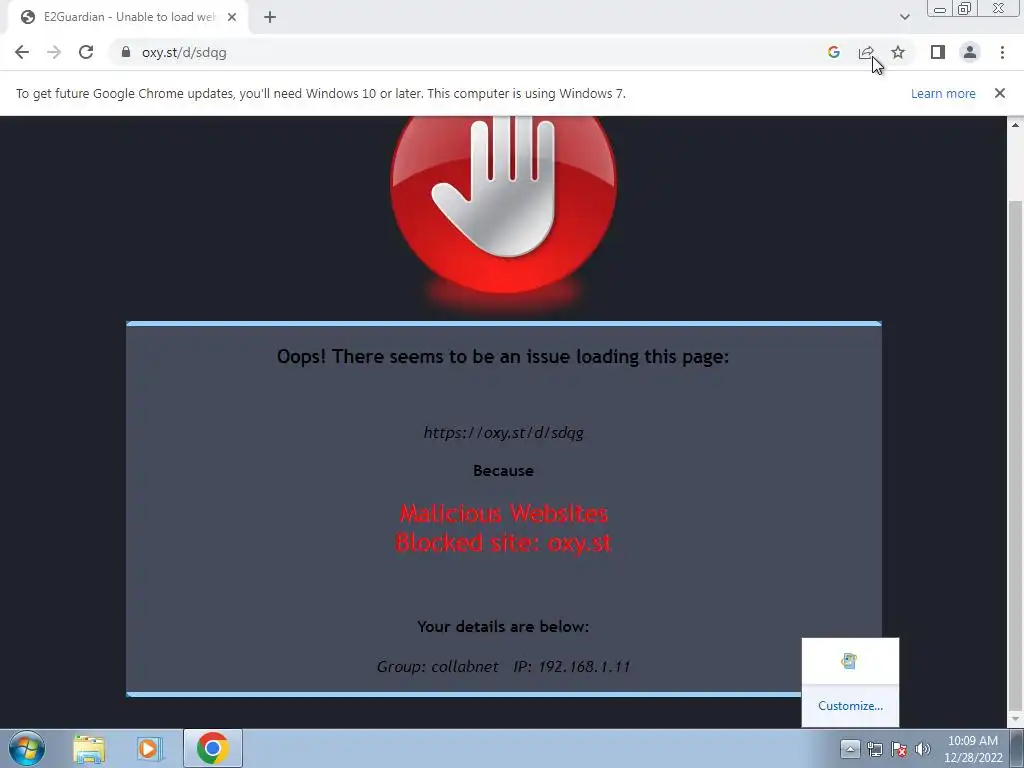Open Chrome's three-dot menu
1024x768 pixels.
1002,52
